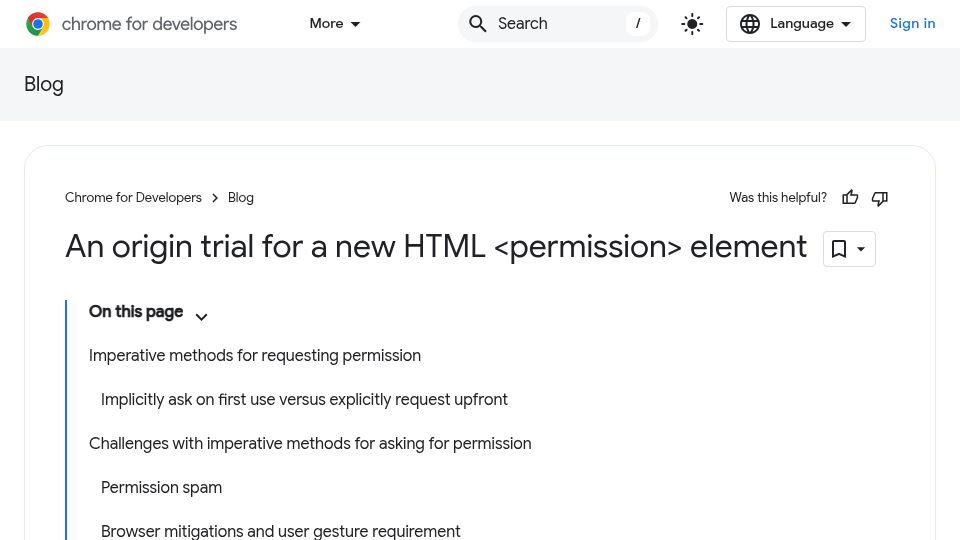Jump to Imperative methods for requesting permission
Screen dimensions: 960x540
[255, 356]
